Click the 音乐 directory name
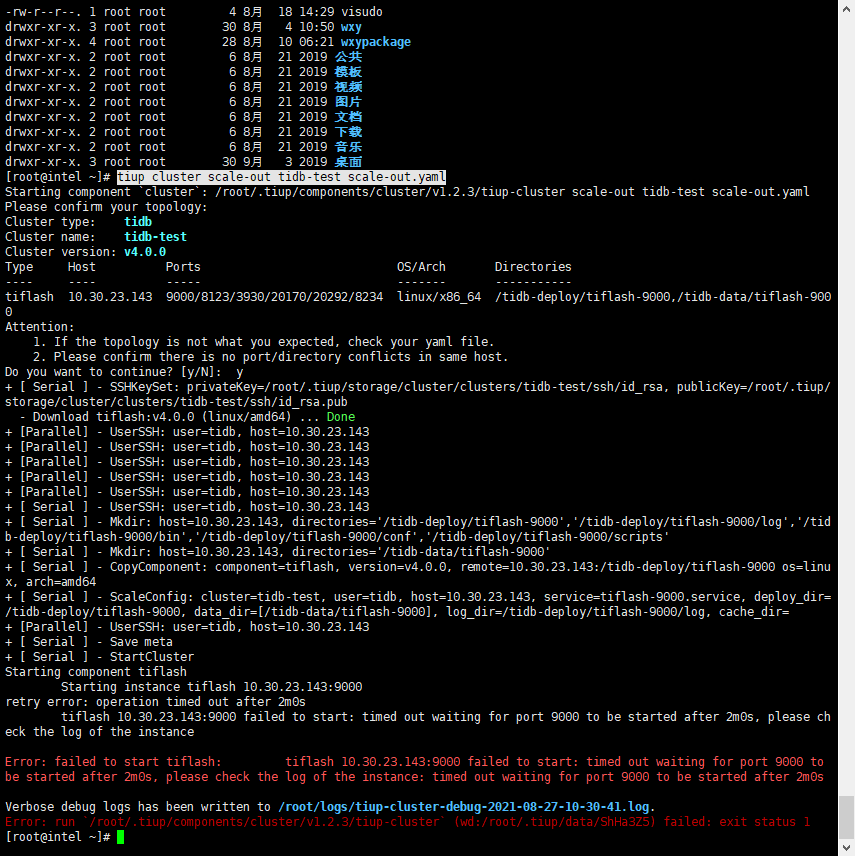This screenshot has height=856, width=855. coord(348,147)
